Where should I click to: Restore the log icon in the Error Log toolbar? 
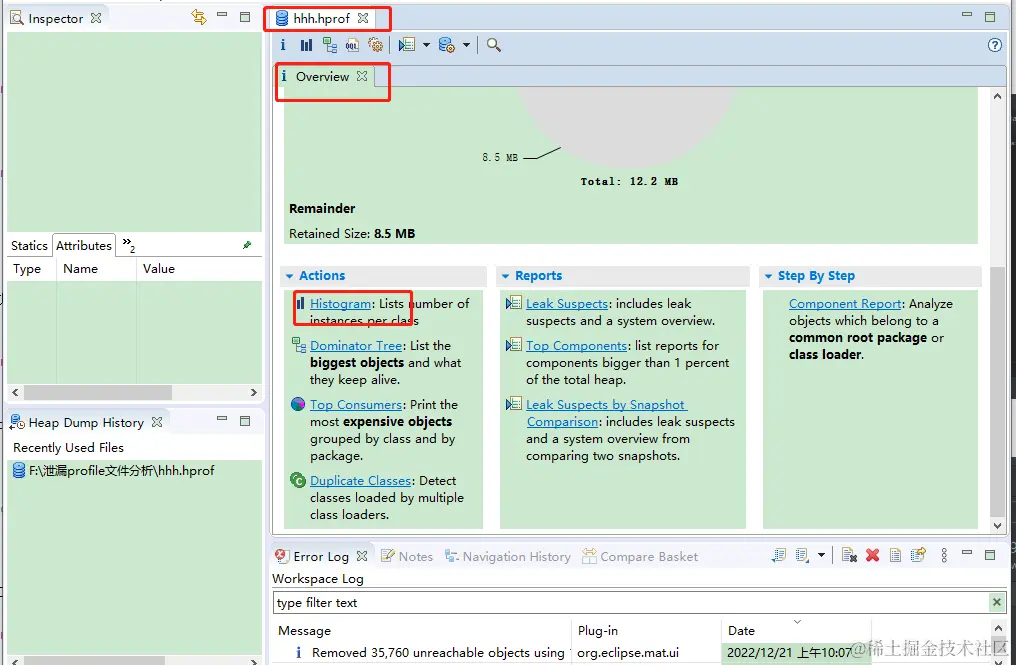(918, 555)
